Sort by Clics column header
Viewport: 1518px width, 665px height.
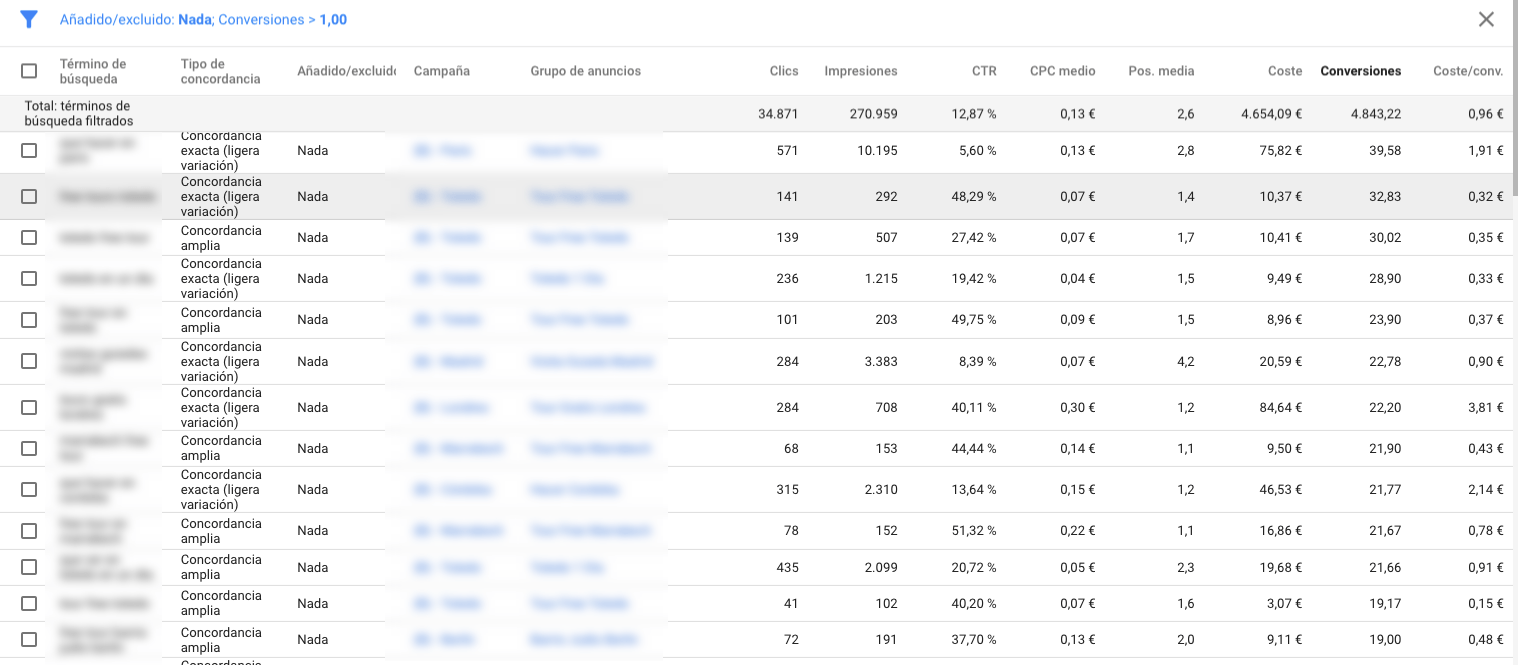pos(784,71)
